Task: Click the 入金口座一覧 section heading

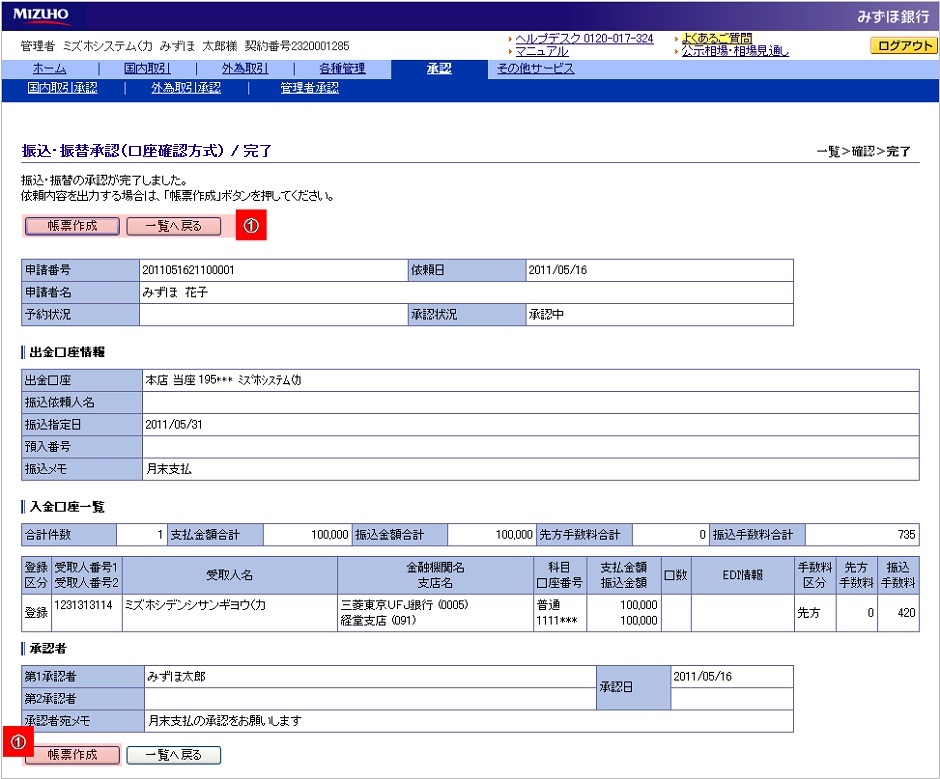Action: tap(67, 507)
